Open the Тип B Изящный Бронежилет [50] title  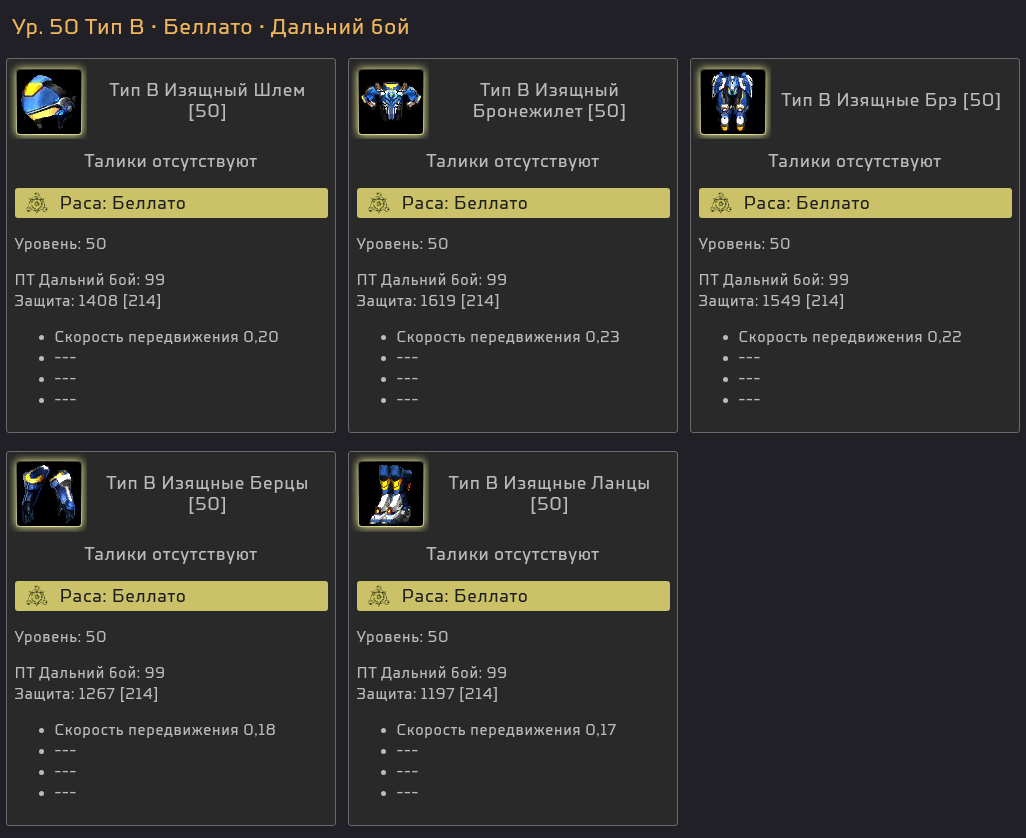[549, 101]
